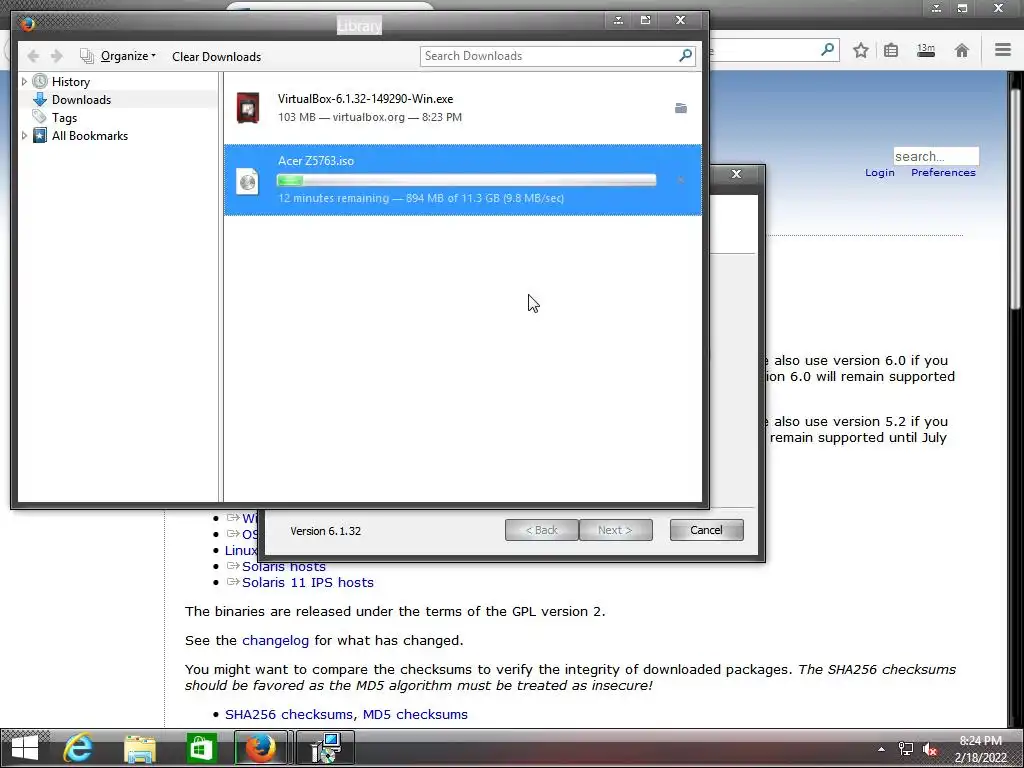Select Tags in the sidebar
Screen dimensions: 1024x768
64,118
